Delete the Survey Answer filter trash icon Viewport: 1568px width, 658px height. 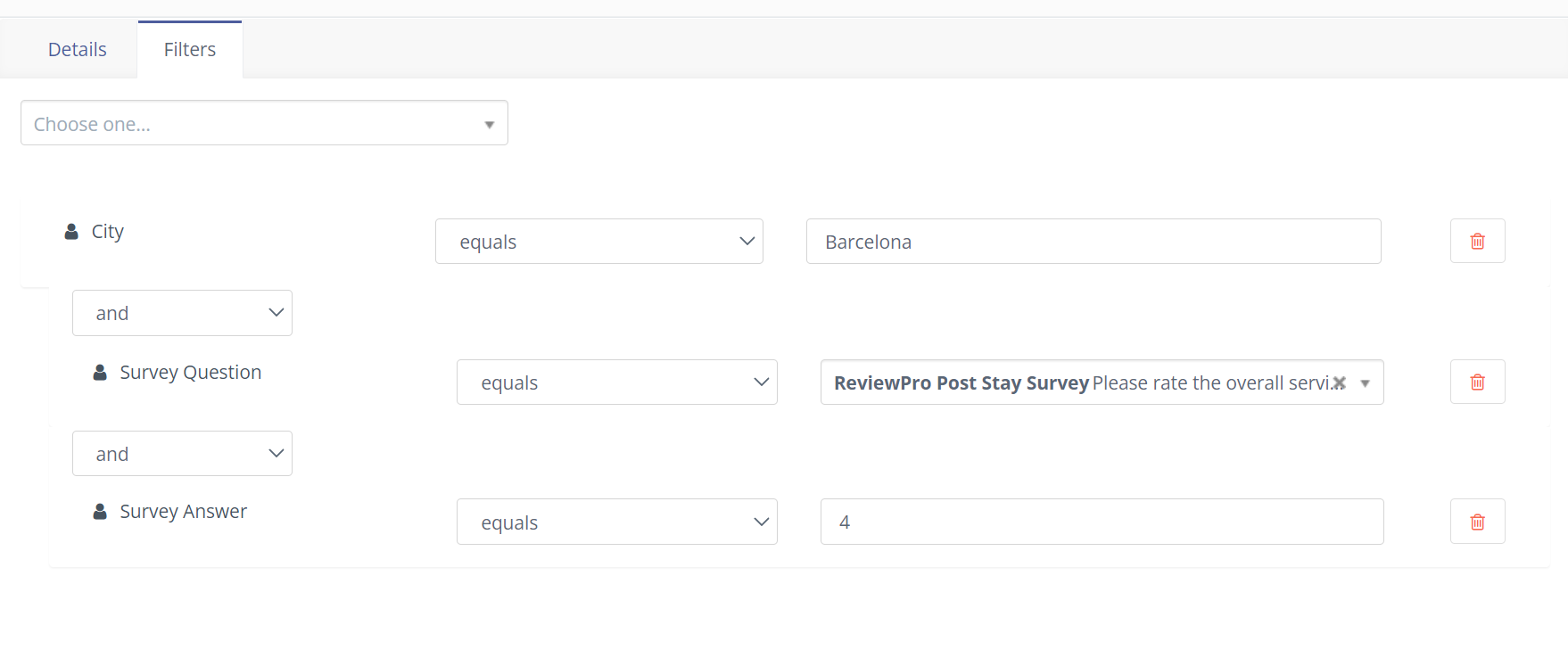coord(1478,522)
